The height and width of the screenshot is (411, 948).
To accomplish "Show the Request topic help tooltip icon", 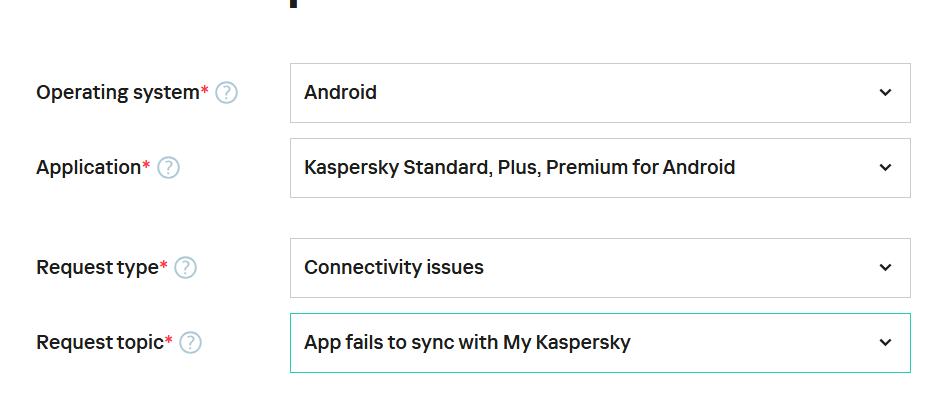I will tap(191, 343).
